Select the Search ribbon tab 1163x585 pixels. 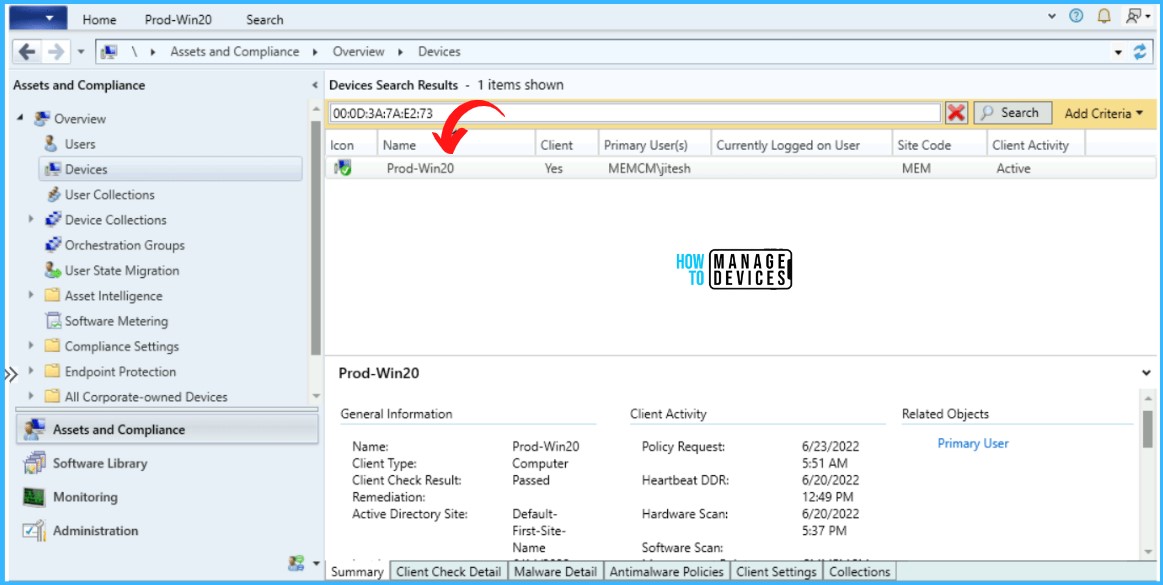[265, 20]
